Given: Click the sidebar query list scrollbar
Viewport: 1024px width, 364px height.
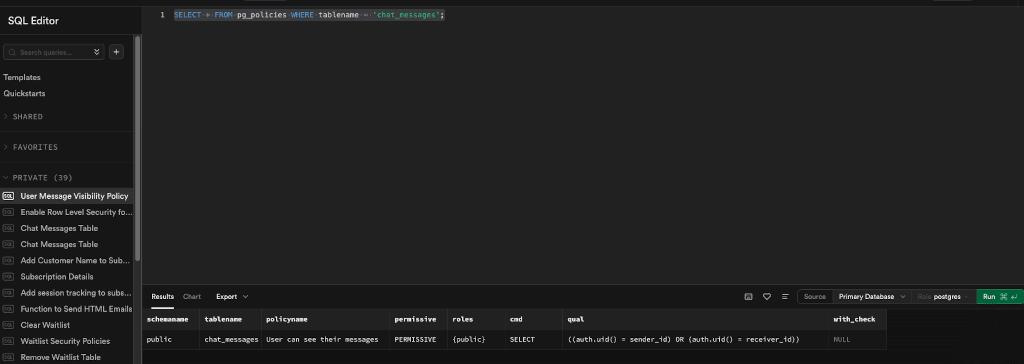Looking at the screenshot, I should [x=137, y=148].
